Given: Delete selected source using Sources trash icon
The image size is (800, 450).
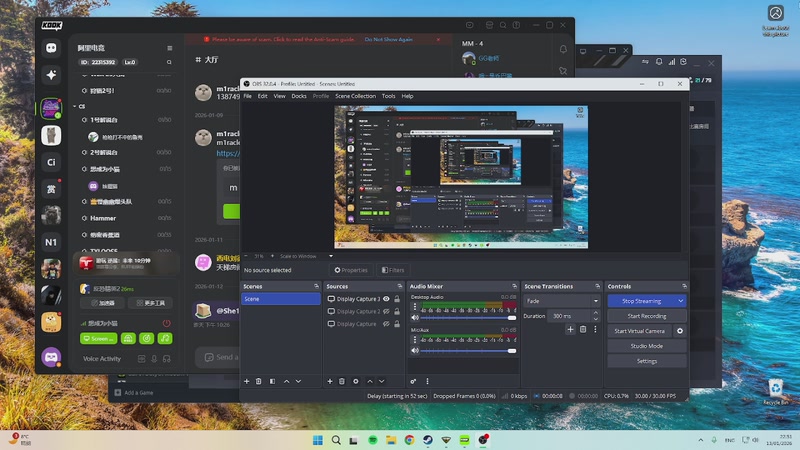Looking at the screenshot, I should 342,381.
